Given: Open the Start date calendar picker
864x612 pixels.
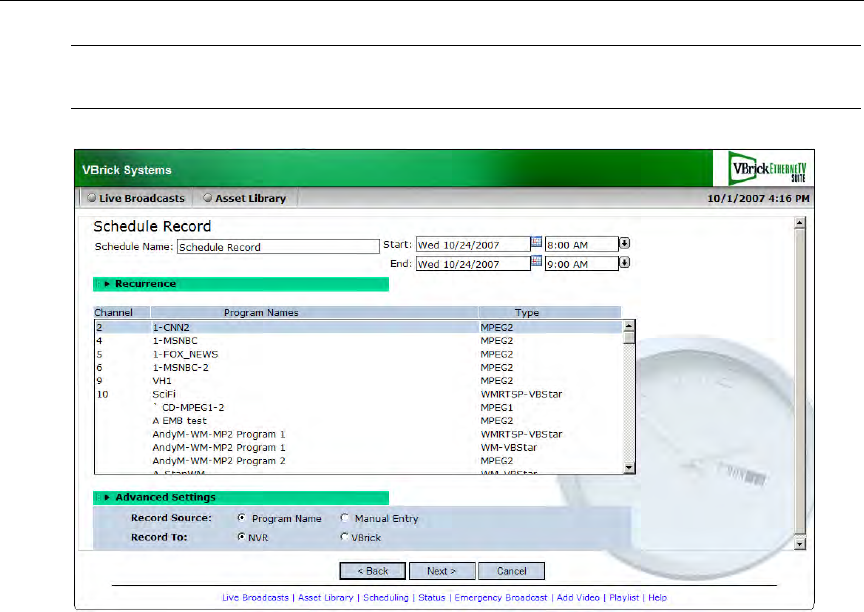Looking at the screenshot, I should 536,243.
